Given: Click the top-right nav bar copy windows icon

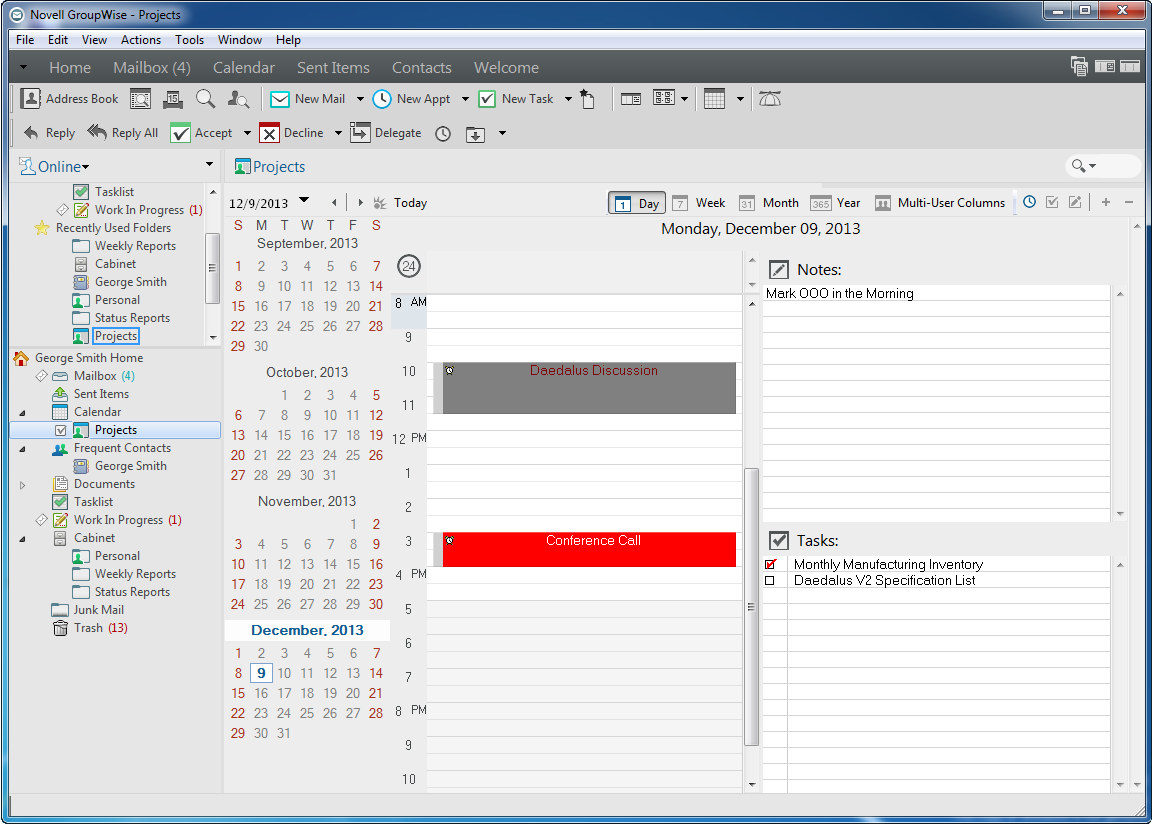Looking at the screenshot, I should 1079,66.
